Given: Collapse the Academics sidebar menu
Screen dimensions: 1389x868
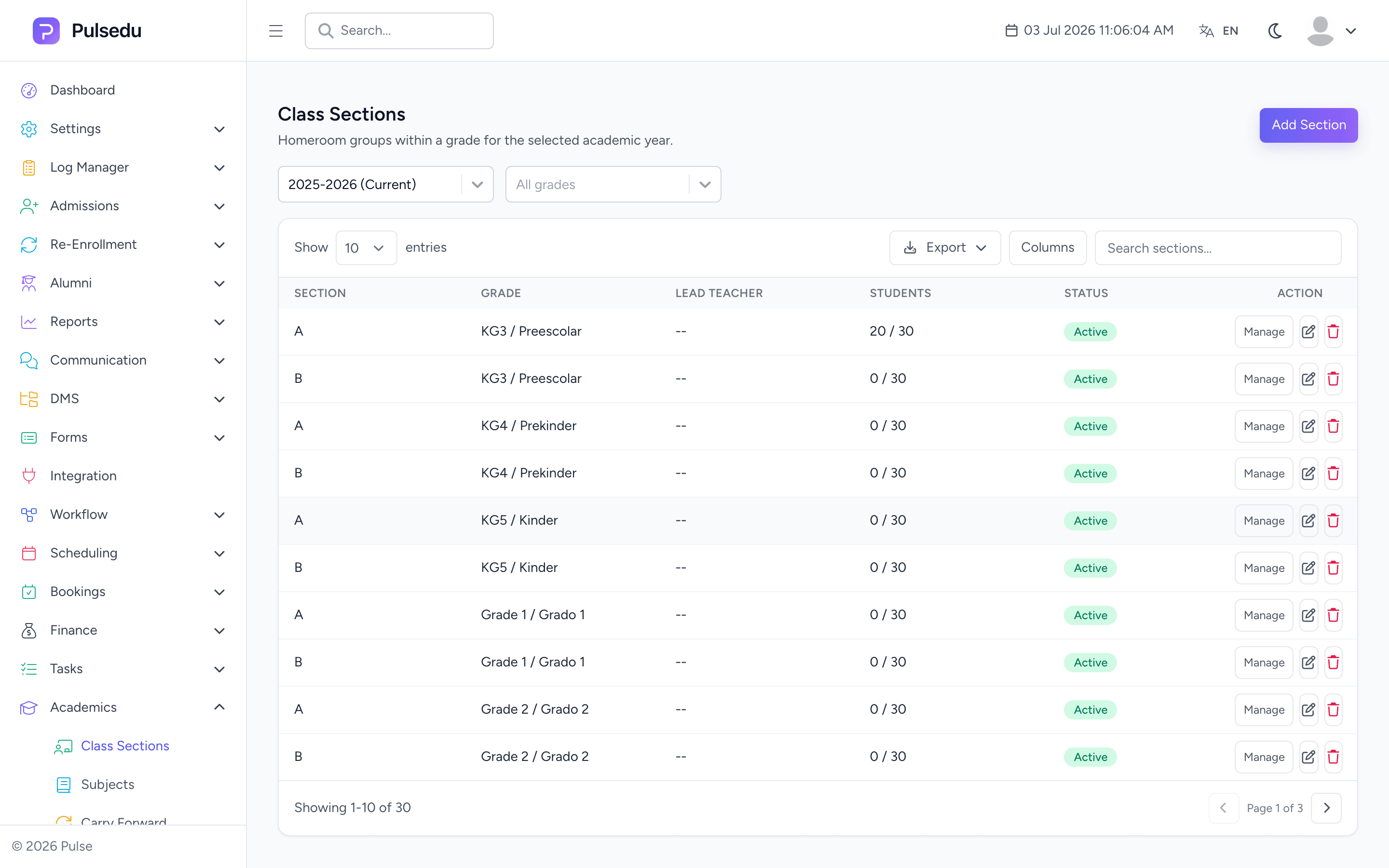Looking at the screenshot, I should tap(123, 707).
